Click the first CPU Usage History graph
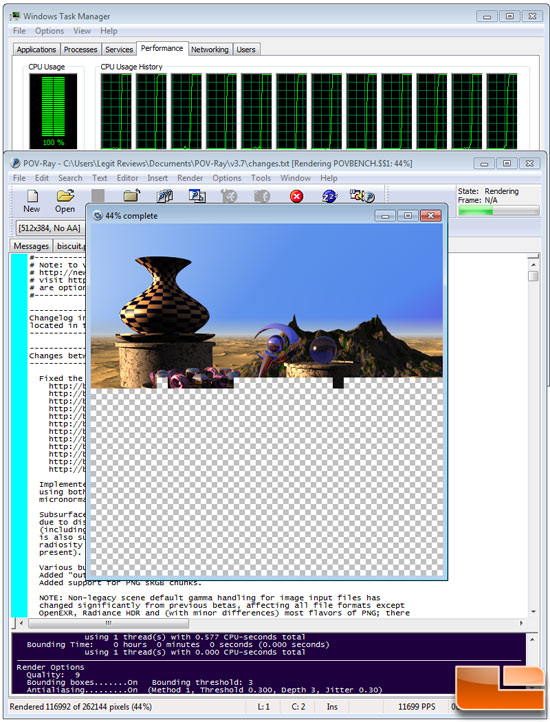This screenshot has width=550, height=722. click(116, 111)
